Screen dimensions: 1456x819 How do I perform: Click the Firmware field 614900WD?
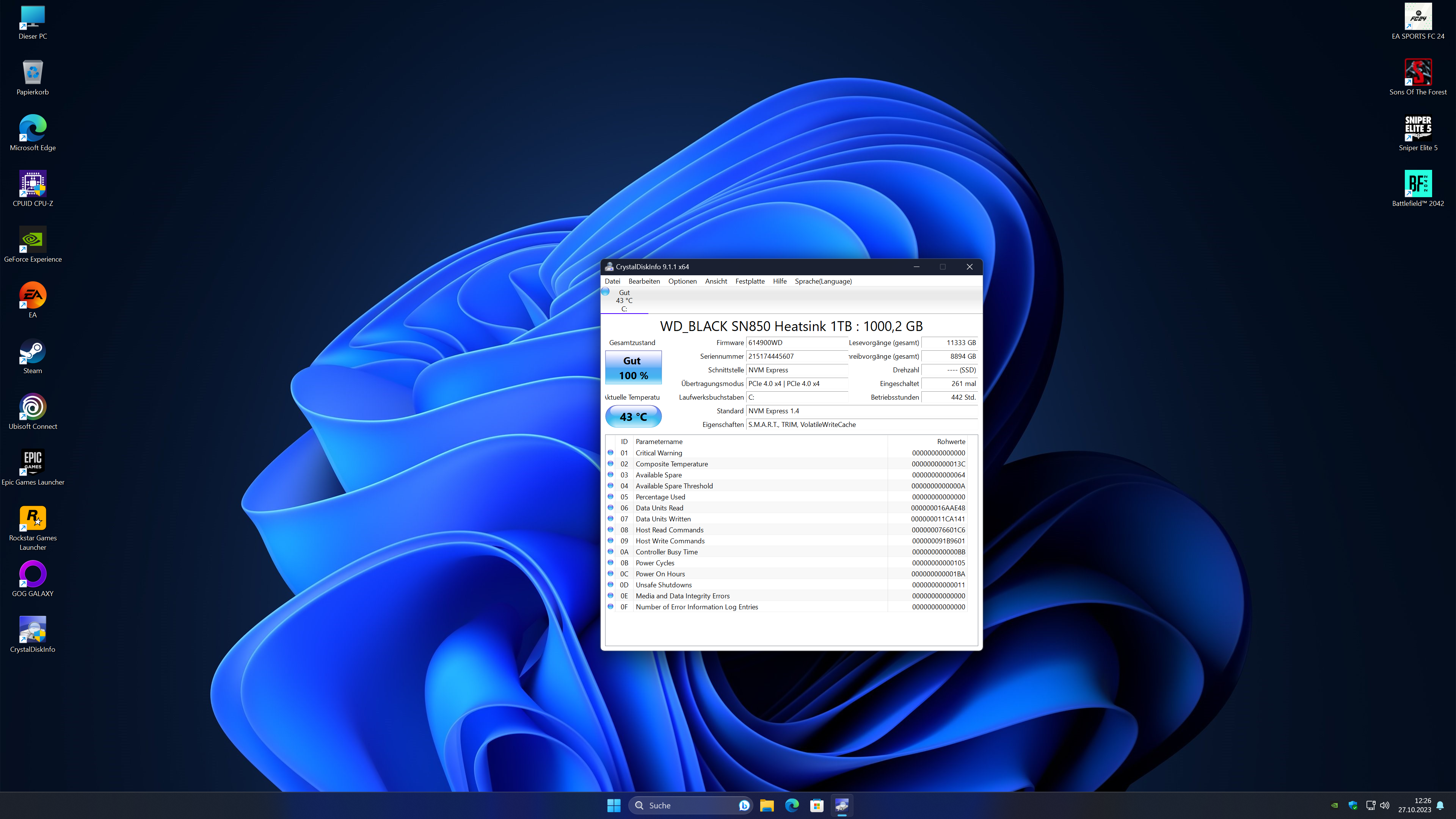[x=796, y=342]
